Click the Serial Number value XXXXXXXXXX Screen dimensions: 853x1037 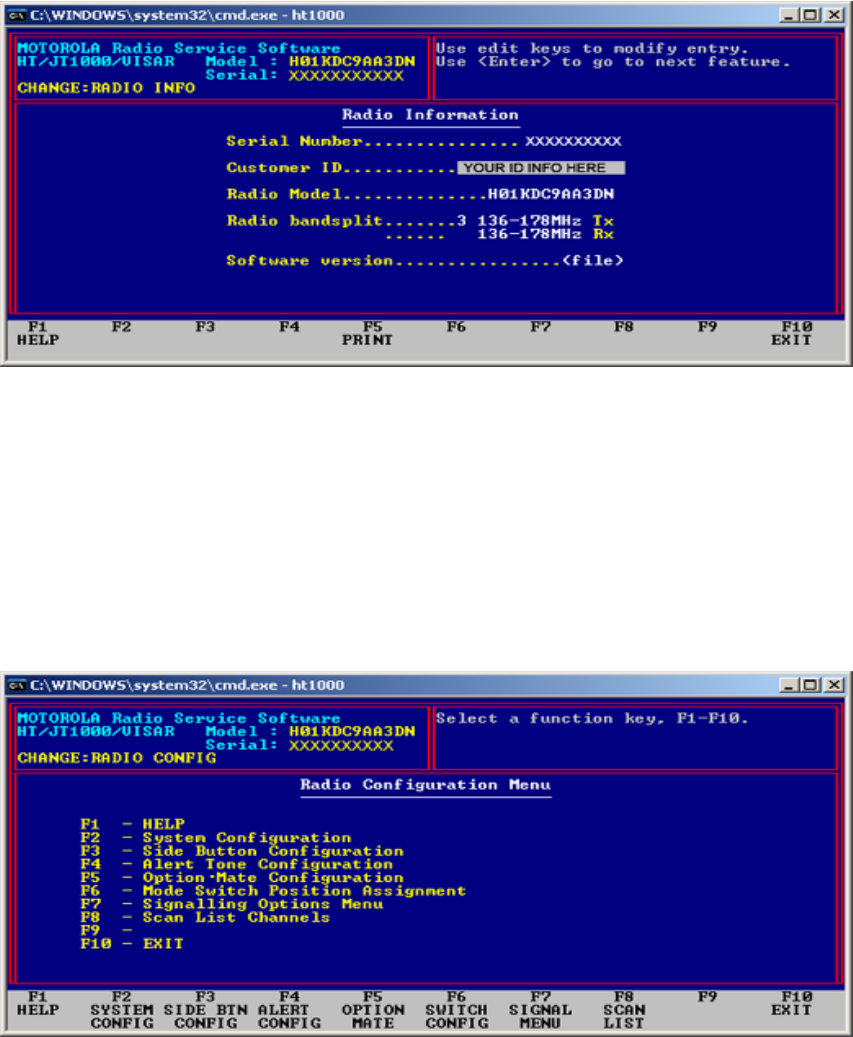573,141
